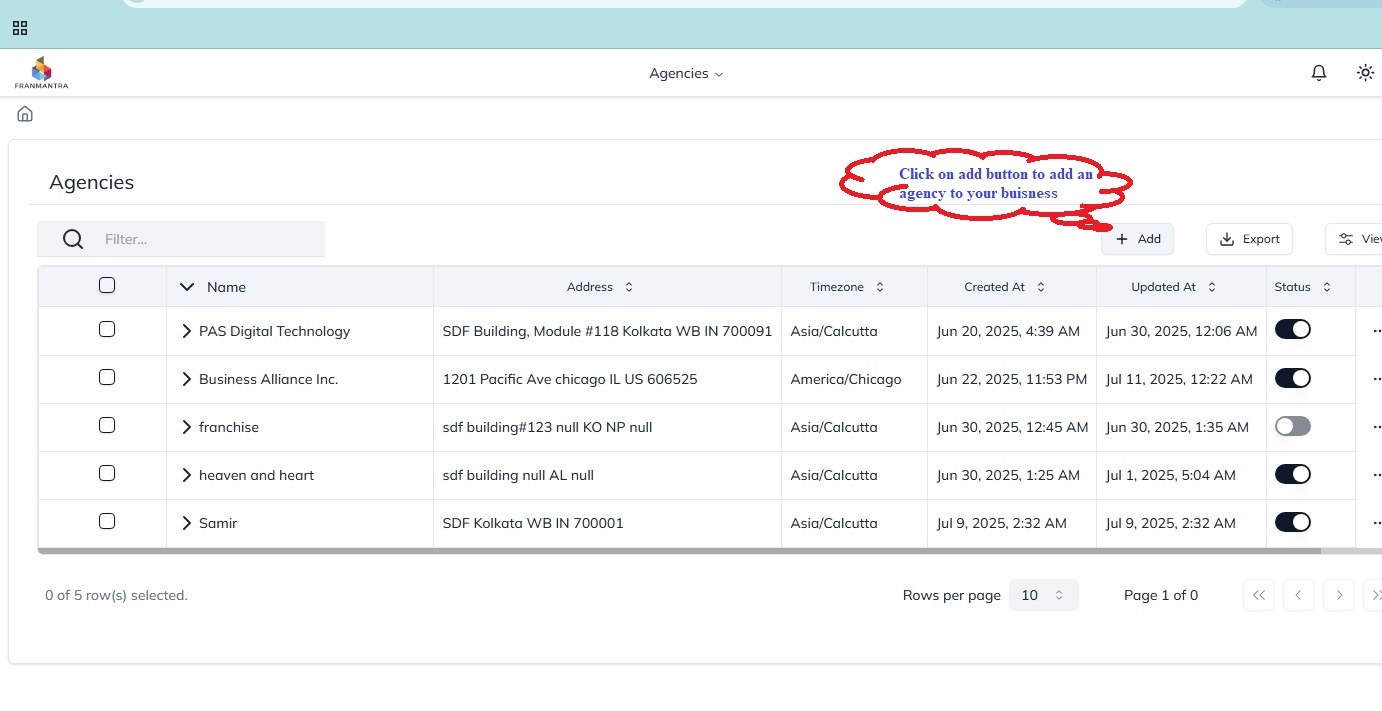Toggle the light/dark theme sun icon
The width and height of the screenshot is (1382, 711).
(x=1365, y=73)
